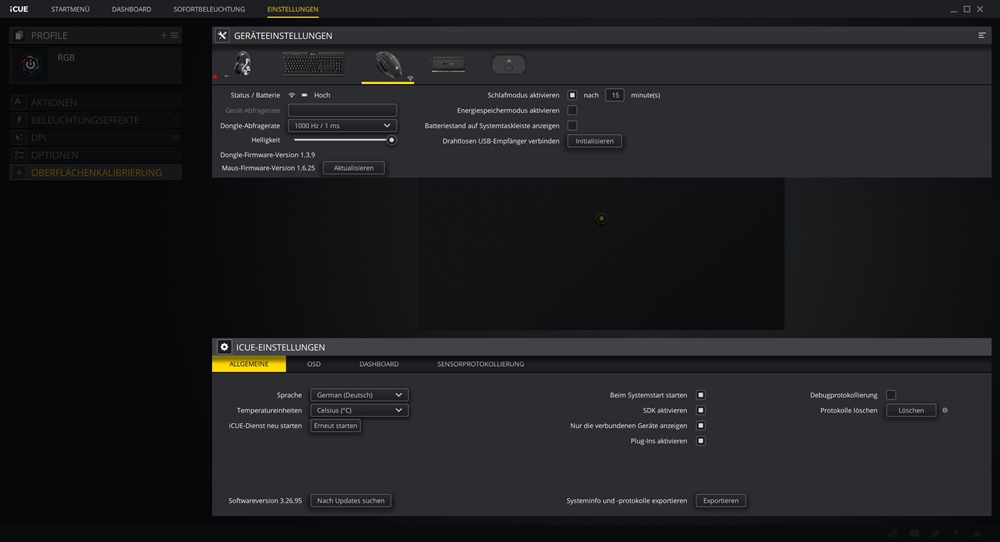Screen dimensions: 1000x542
Task: Select the RGB profile entry
Action: pos(96,64)
